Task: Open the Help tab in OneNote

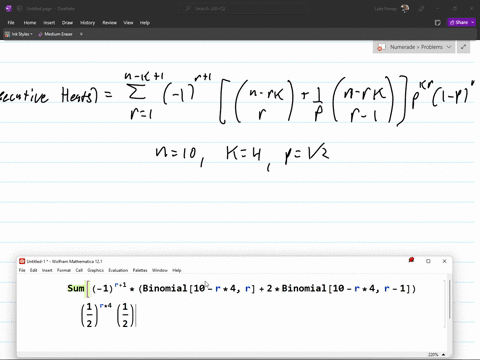Action: point(145,23)
